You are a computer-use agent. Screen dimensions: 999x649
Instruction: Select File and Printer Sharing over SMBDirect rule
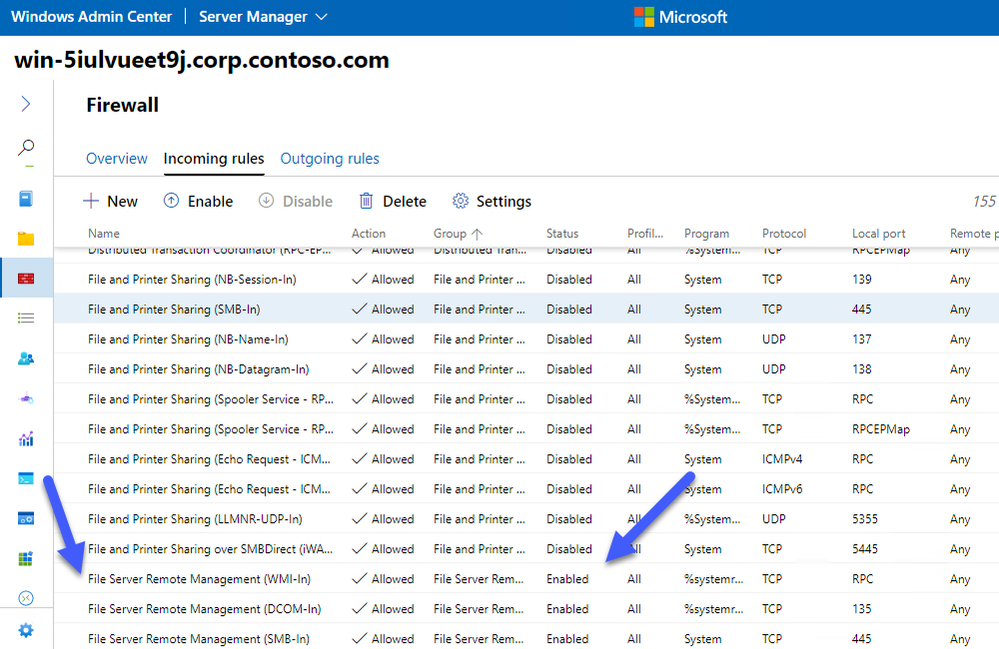click(x=526, y=549)
